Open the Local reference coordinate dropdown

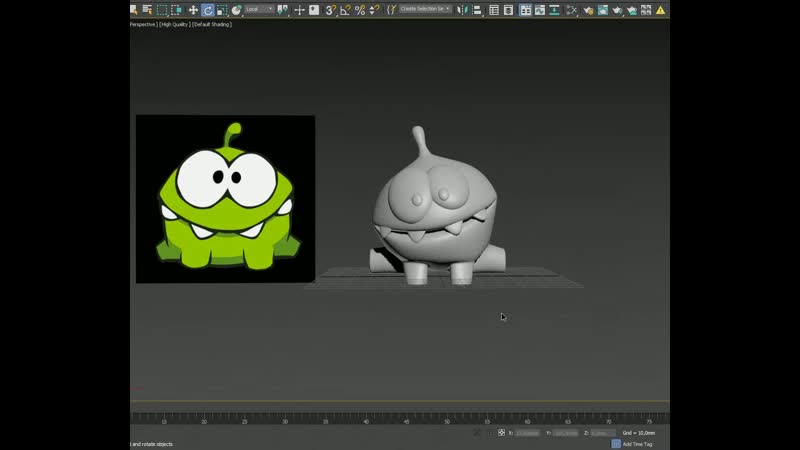(259, 10)
